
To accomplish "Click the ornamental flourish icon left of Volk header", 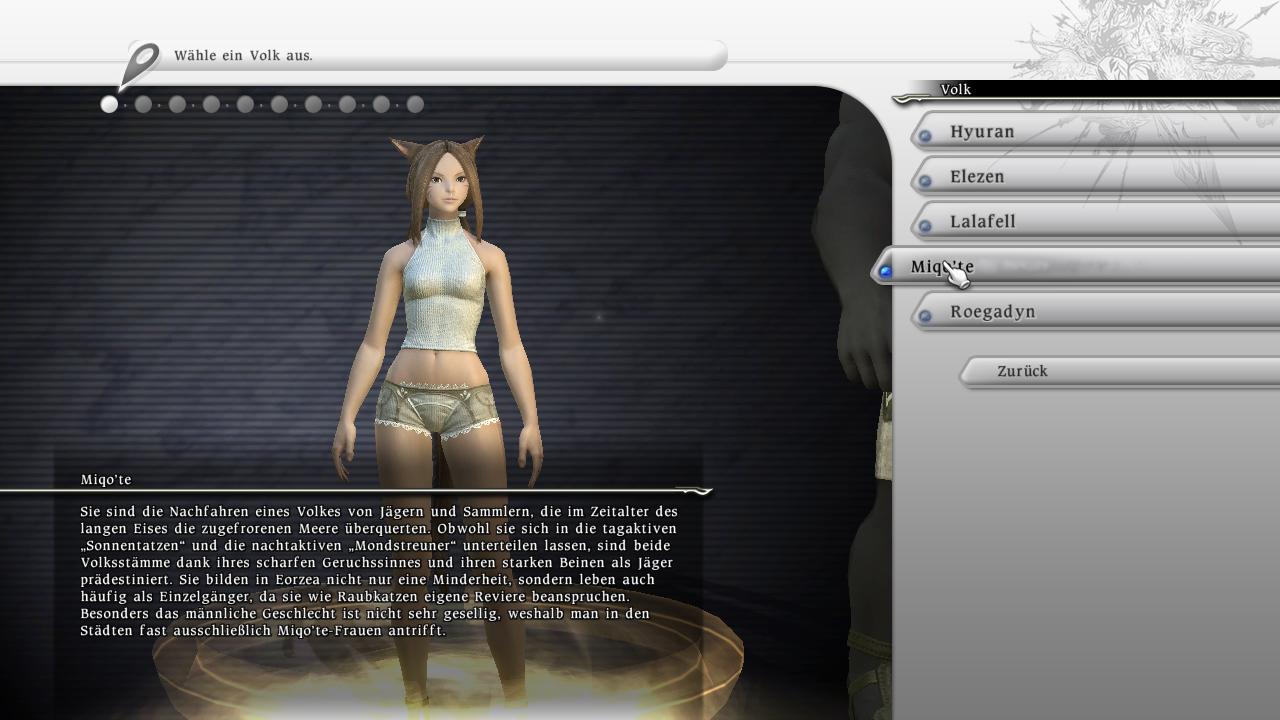I will pos(912,97).
